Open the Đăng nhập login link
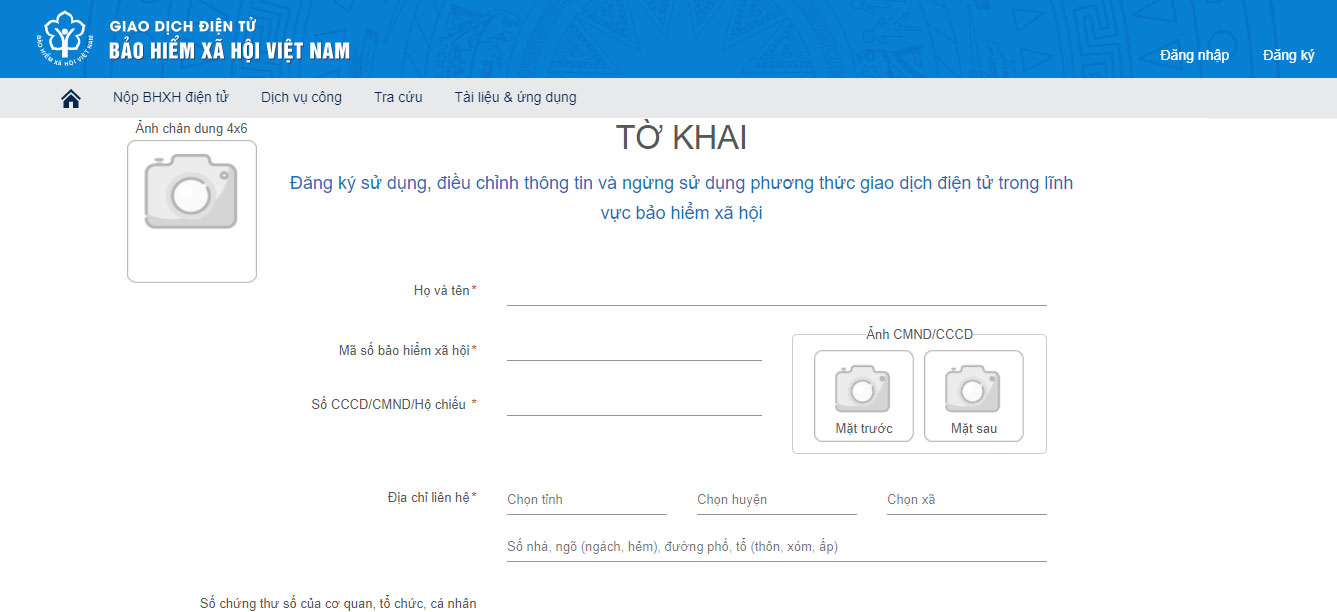Image resolution: width=1337 pixels, height=612 pixels. click(x=1194, y=55)
